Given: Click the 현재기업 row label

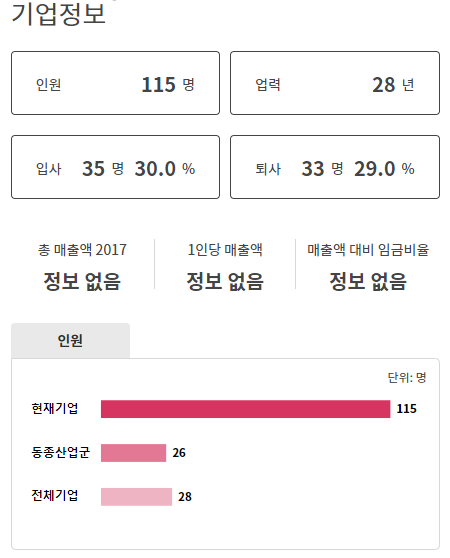Looking at the screenshot, I should click(x=55, y=409).
